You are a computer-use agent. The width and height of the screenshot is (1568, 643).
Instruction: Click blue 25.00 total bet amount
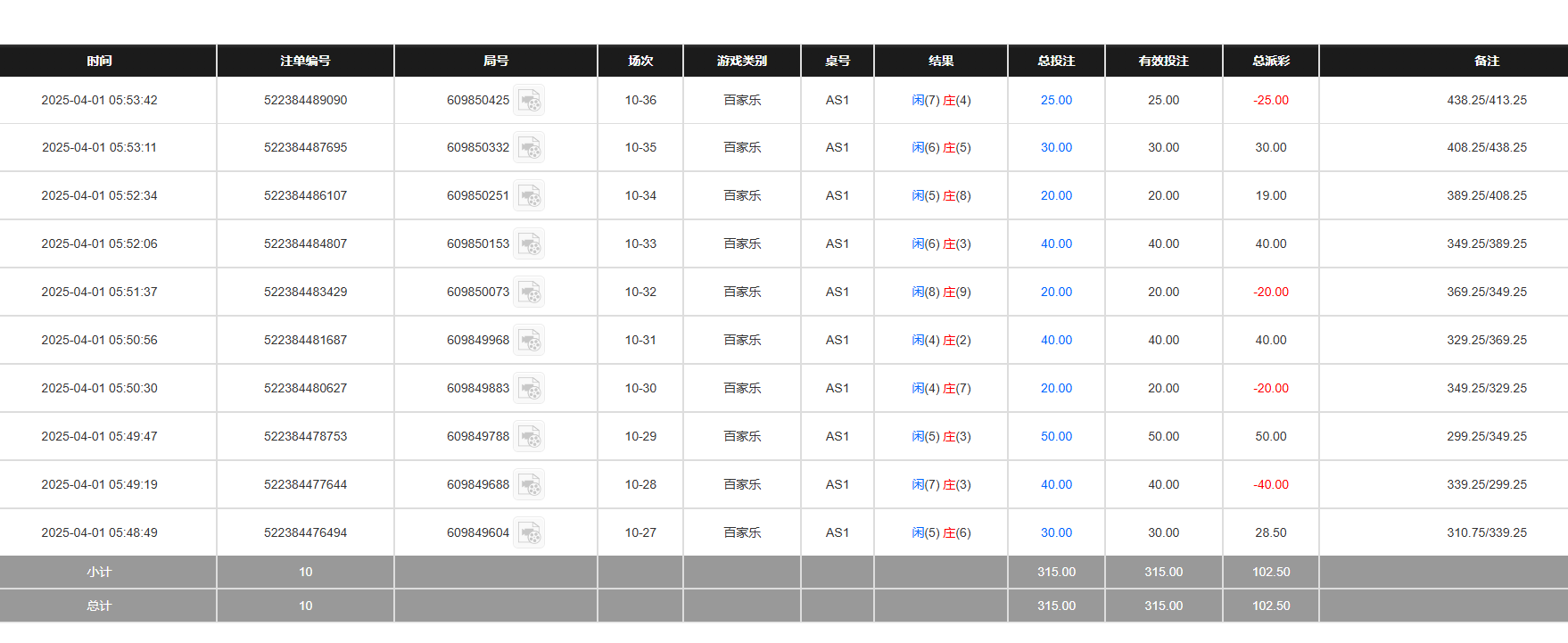click(x=1056, y=101)
